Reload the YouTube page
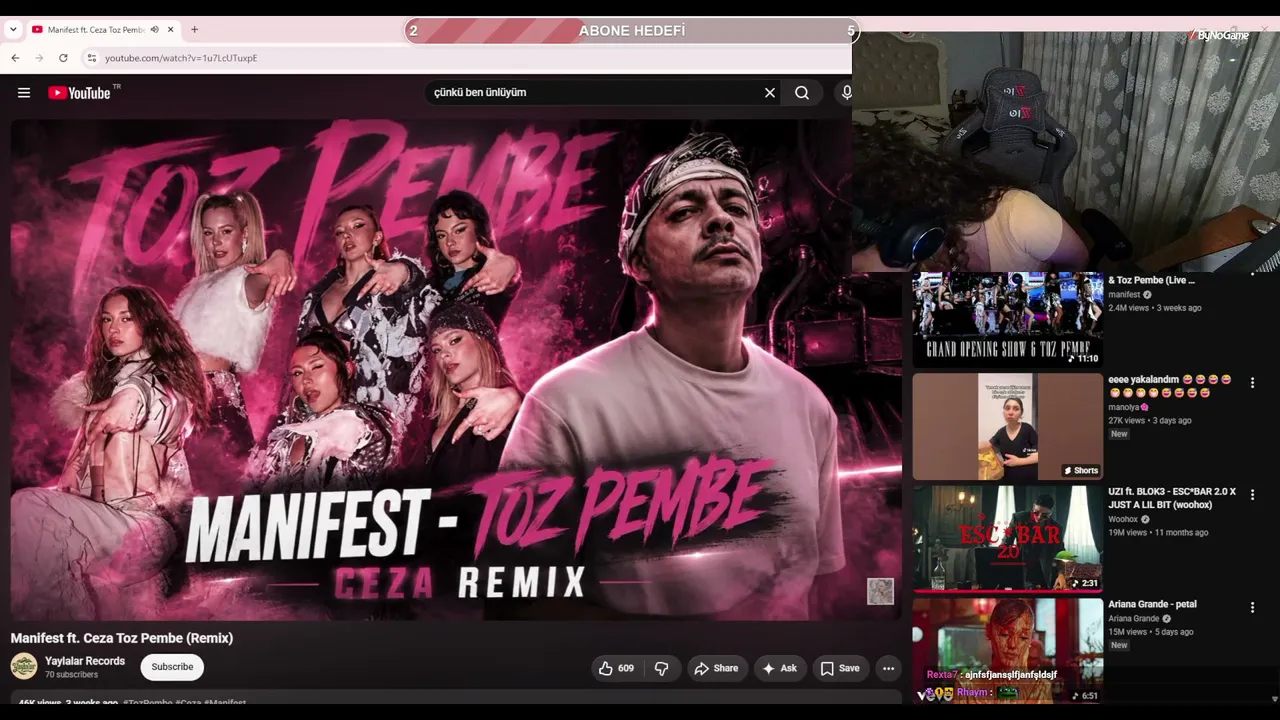 click(63, 58)
